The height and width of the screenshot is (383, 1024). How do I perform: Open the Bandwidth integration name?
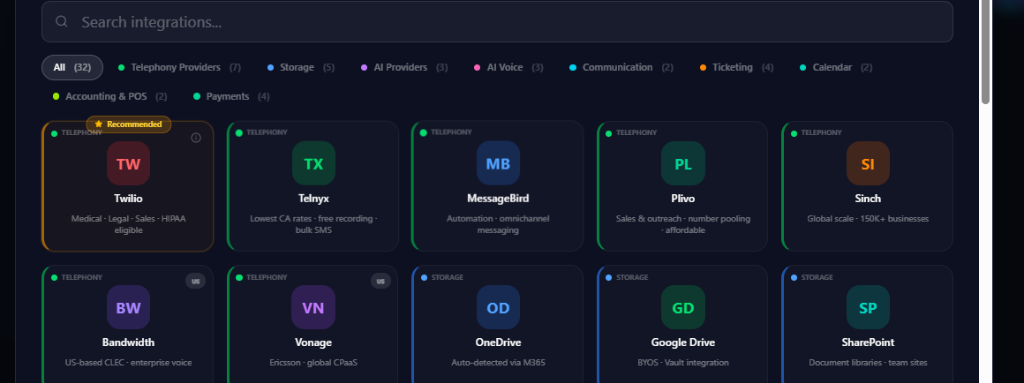(128, 342)
